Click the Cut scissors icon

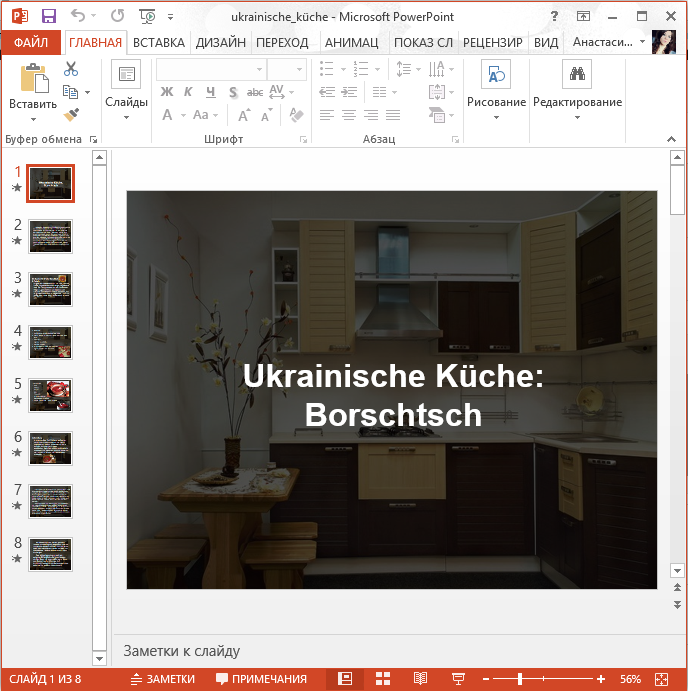click(71, 69)
